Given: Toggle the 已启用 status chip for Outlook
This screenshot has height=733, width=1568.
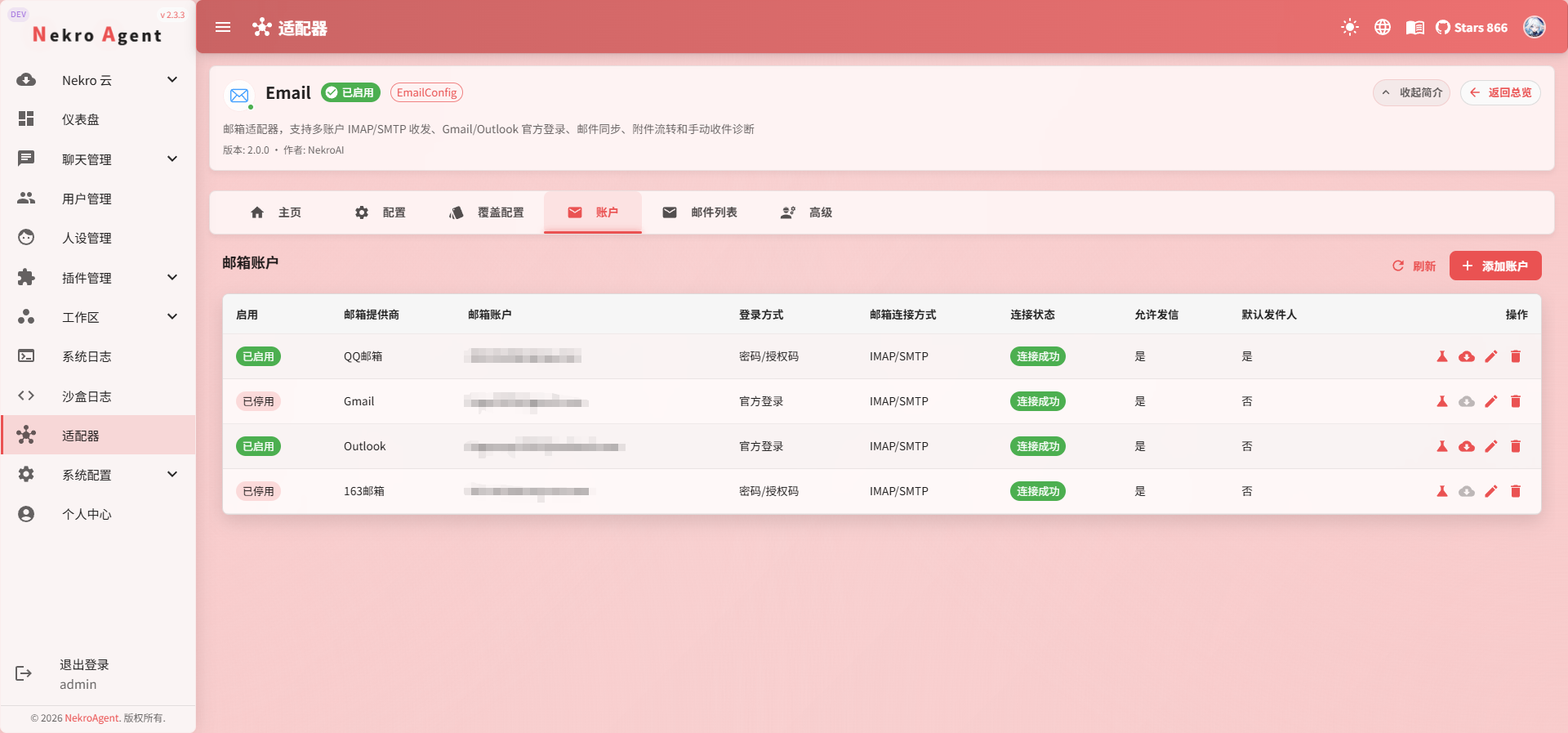Looking at the screenshot, I should point(258,446).
